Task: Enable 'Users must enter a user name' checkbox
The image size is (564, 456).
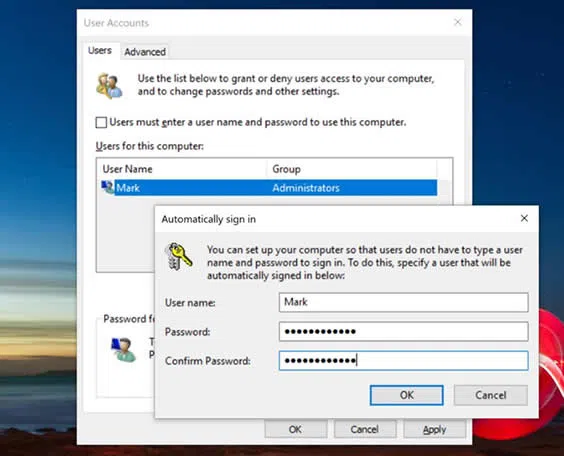Action: point(101,123)
